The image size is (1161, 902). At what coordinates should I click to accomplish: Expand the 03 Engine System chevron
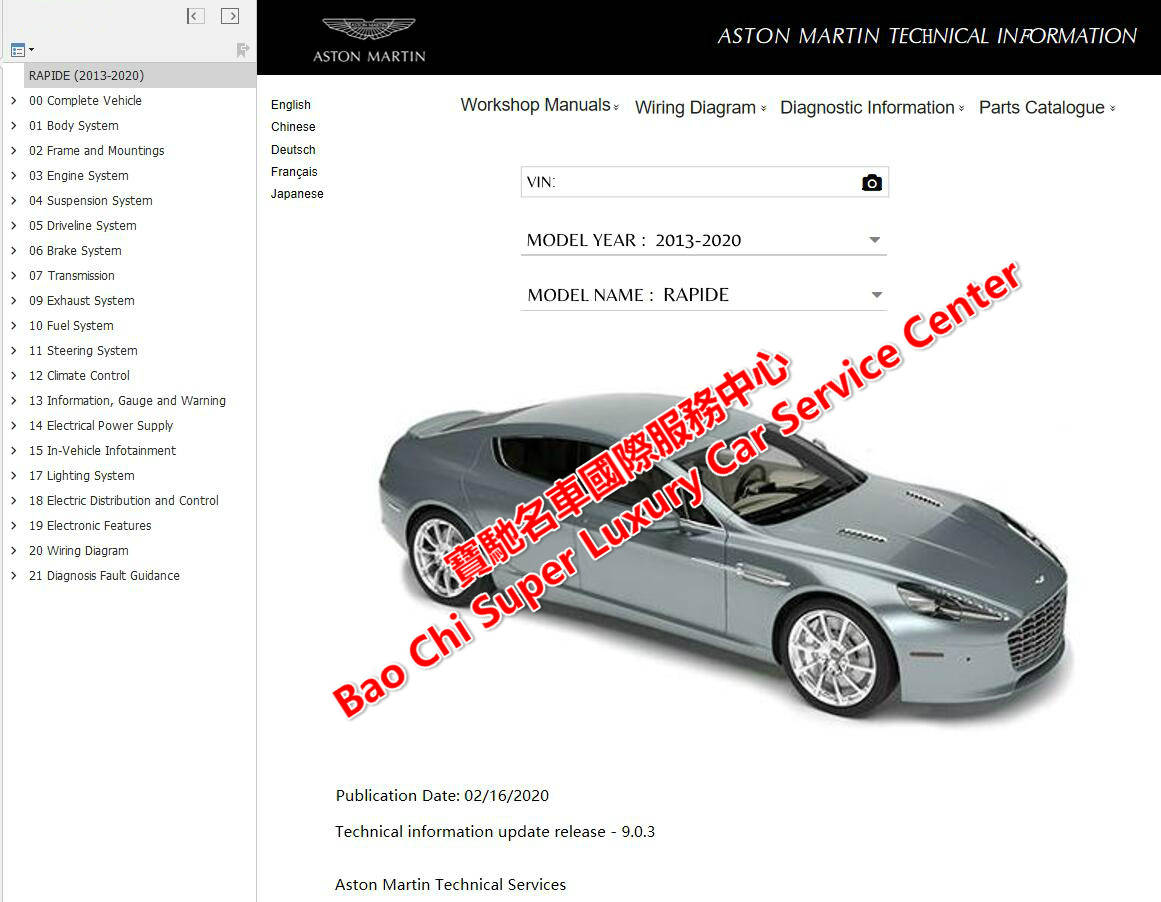pyautogui.click(x=13, y=176)
